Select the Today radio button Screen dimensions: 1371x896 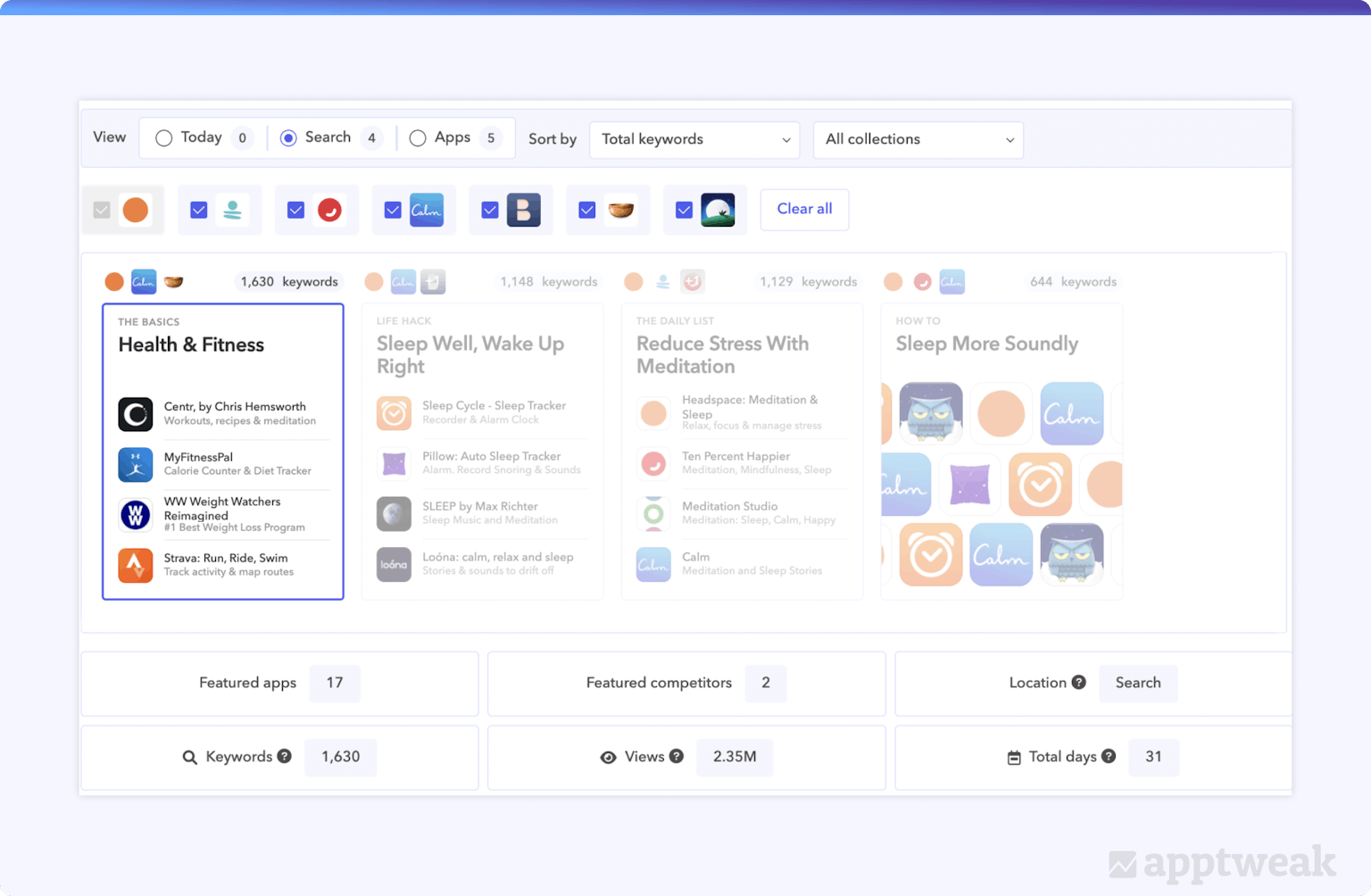point(164,138)
